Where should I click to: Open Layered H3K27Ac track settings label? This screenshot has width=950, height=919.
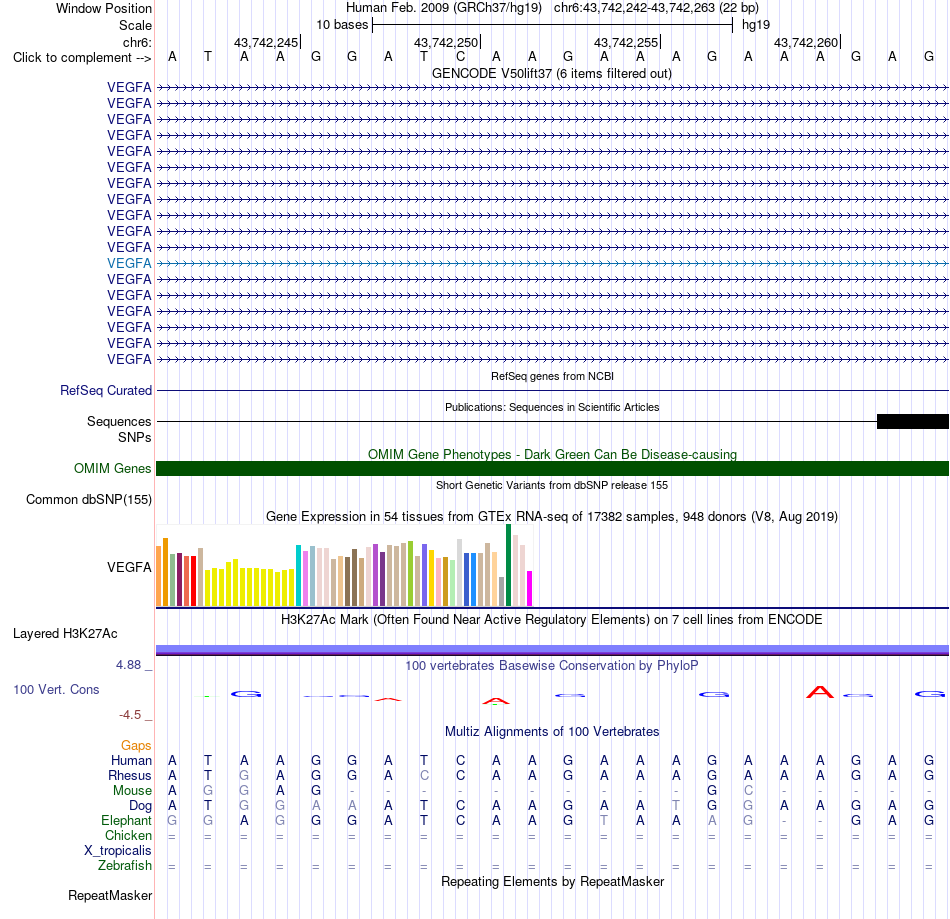(65, 634)
